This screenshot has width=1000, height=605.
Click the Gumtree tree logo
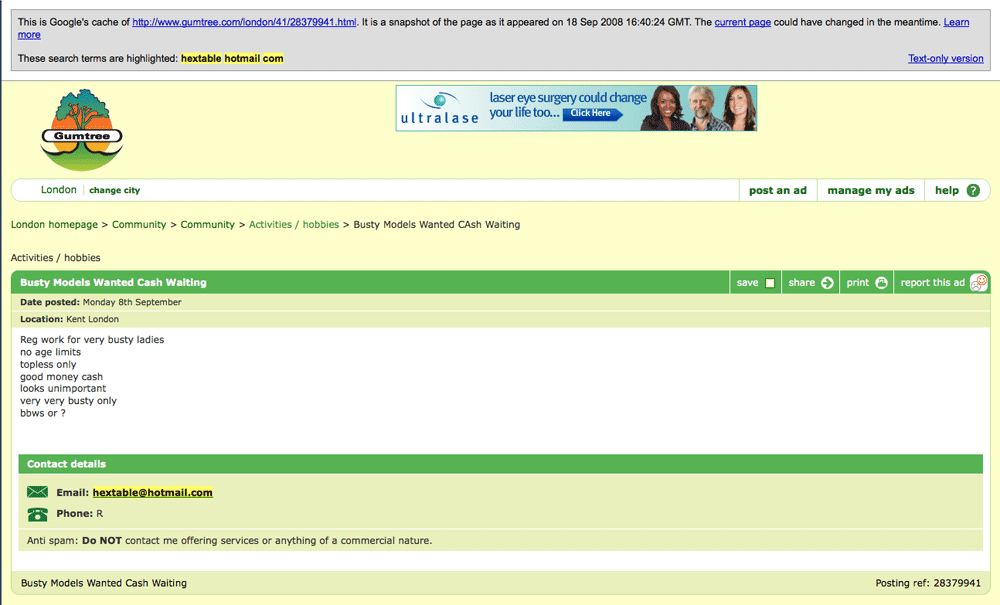[82, 129]
